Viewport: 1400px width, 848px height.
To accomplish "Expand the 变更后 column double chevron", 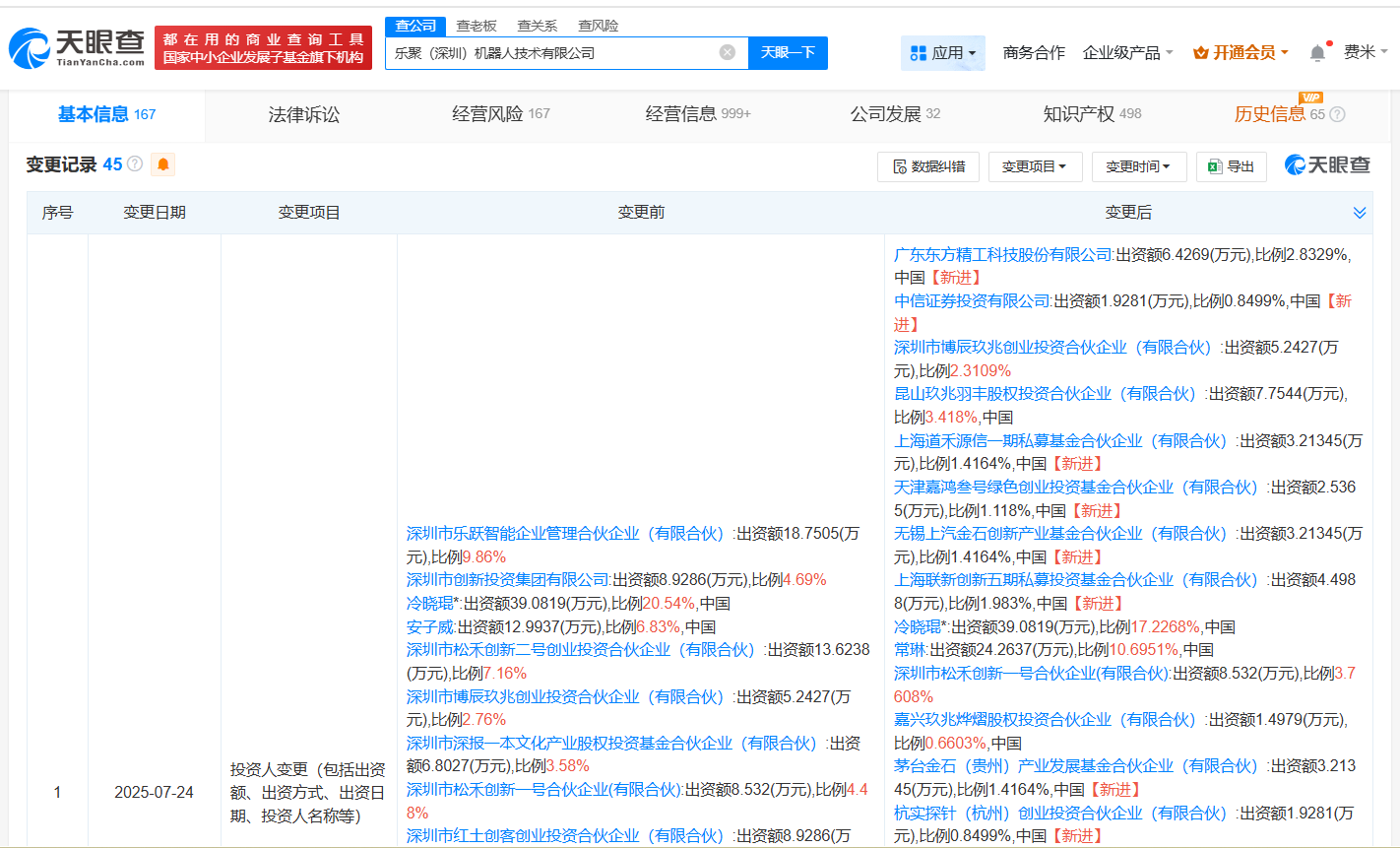I will 1359,213.
